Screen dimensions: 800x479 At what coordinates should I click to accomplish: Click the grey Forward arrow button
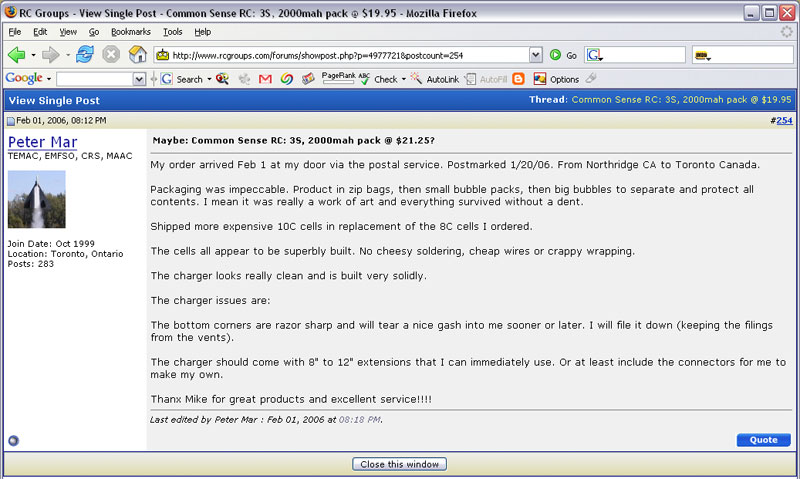coord(51,55)
